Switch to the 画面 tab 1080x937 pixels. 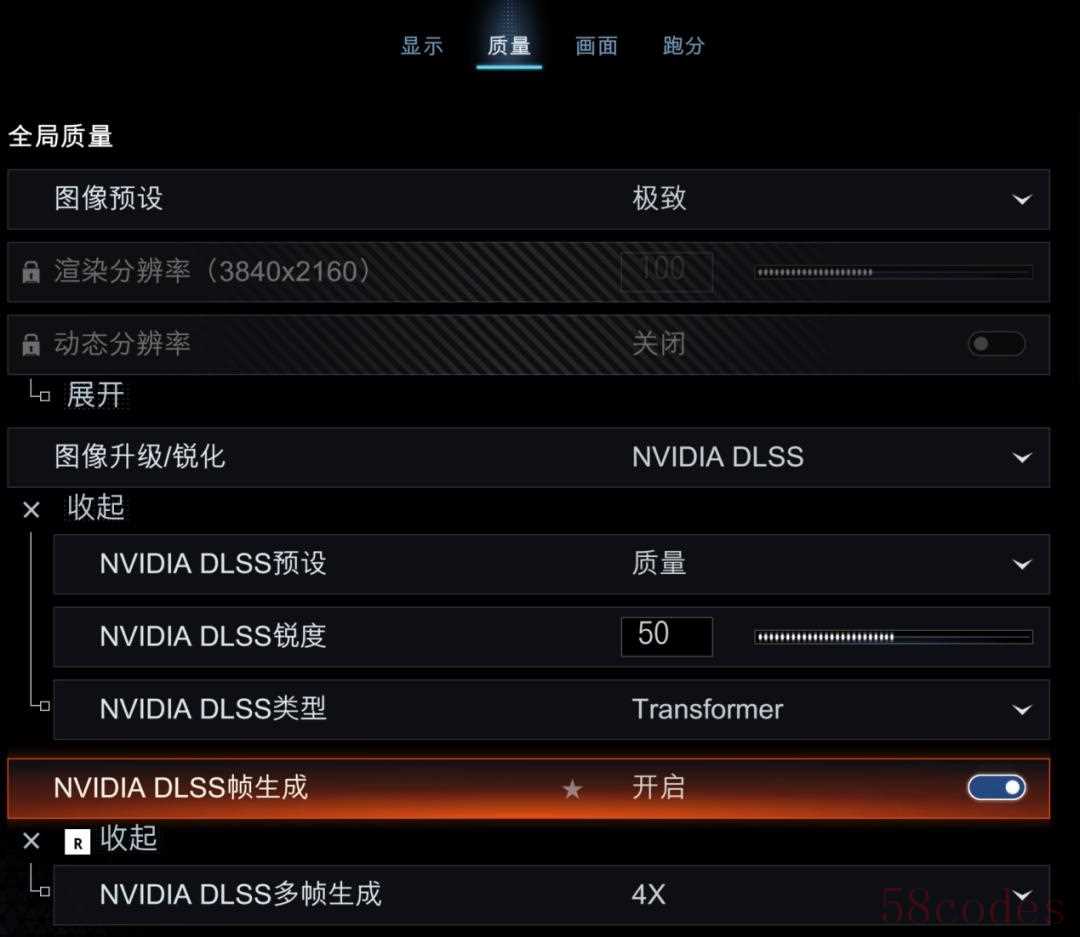tap(596, 46)
